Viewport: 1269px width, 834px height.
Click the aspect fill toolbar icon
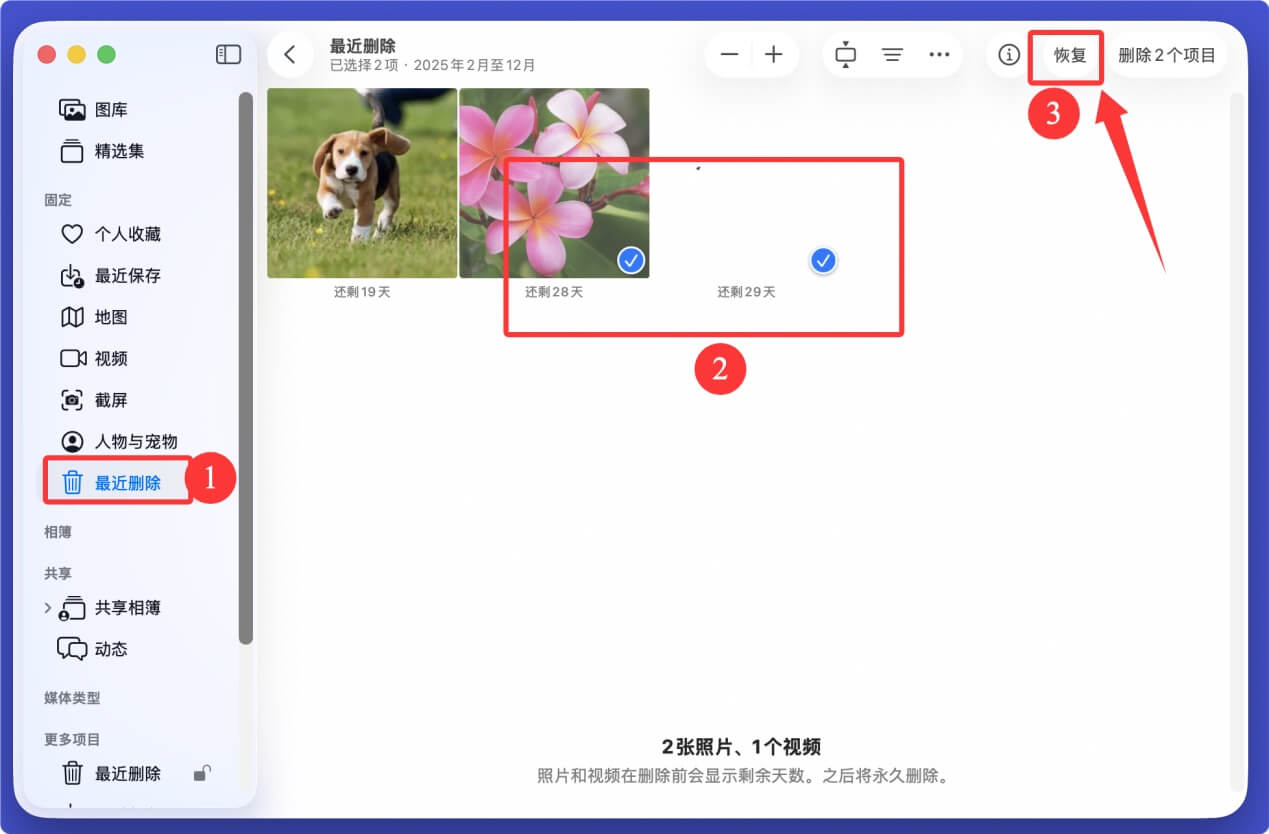tap(845, 55)
